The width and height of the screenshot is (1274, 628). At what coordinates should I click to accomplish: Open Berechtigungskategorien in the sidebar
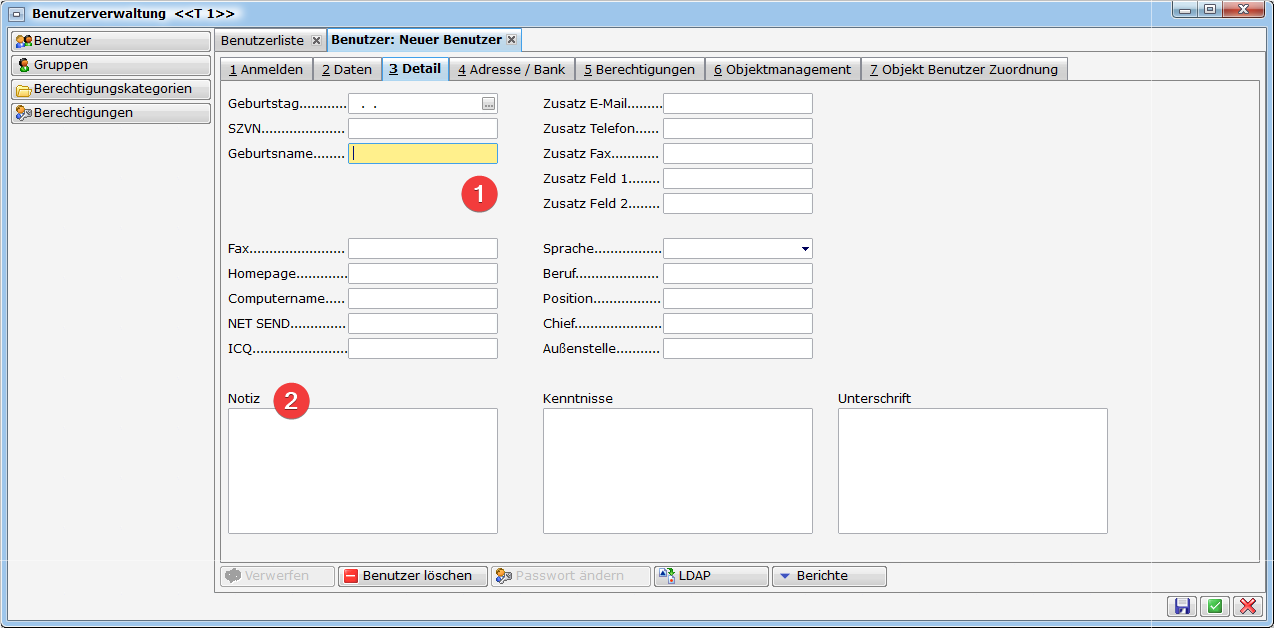point(110,89)
